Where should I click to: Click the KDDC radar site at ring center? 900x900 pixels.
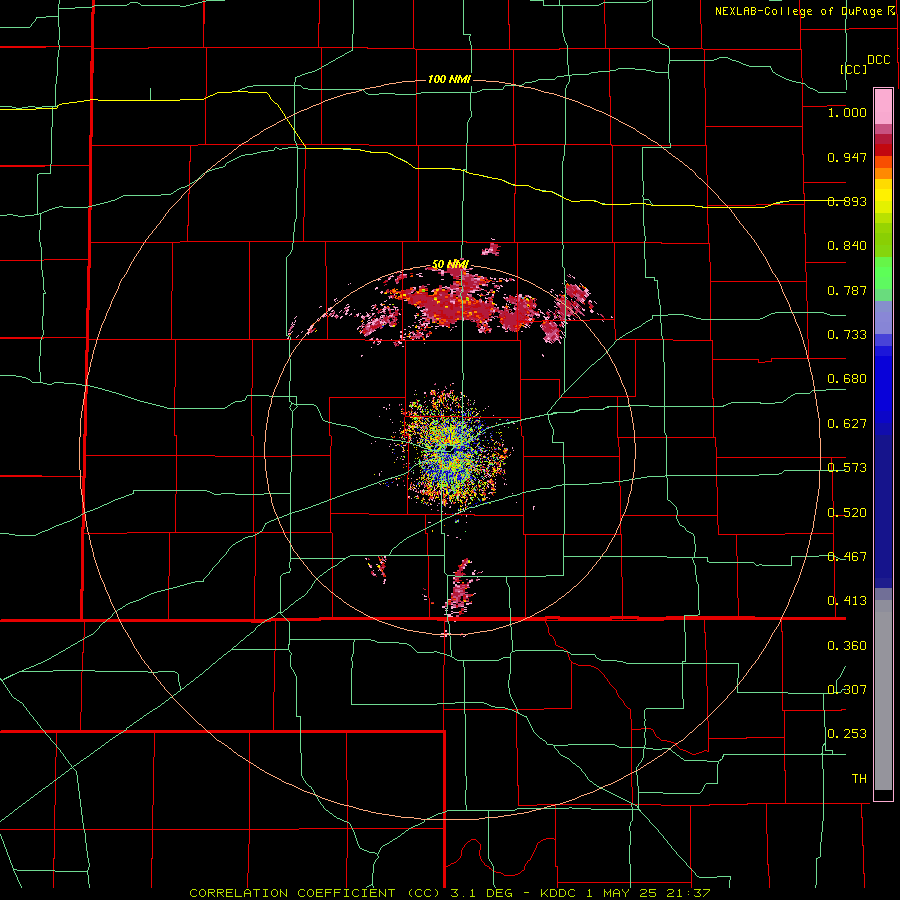pyautogui.click(x=450, y=450)
